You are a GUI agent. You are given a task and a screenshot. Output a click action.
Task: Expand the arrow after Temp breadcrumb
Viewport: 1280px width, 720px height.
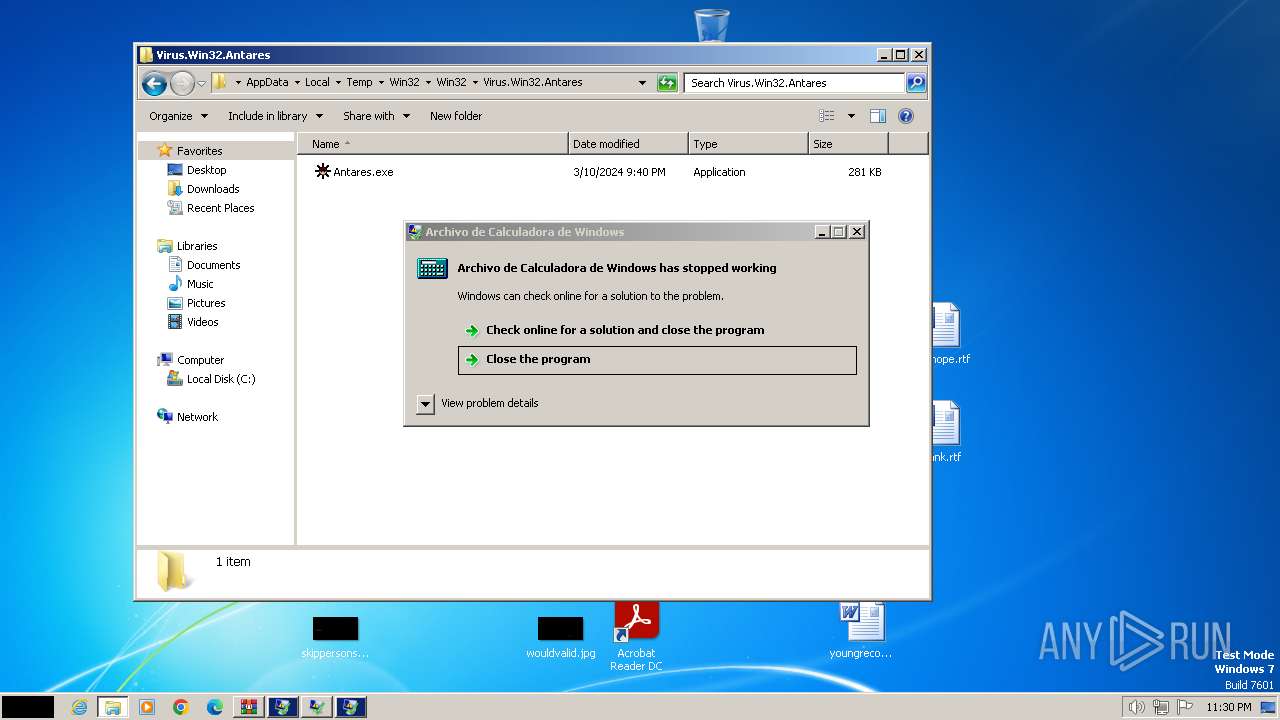[x=381, y=83]
